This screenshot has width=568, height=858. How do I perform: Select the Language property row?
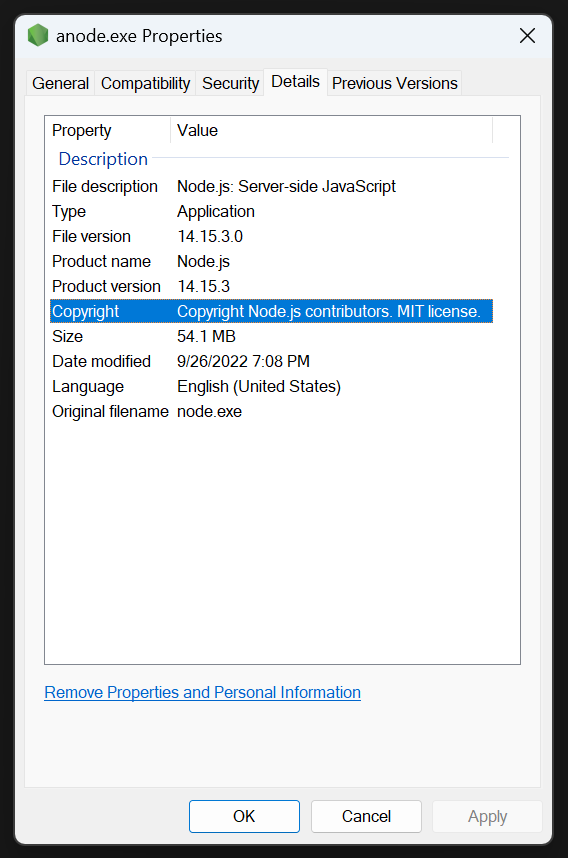271,386
